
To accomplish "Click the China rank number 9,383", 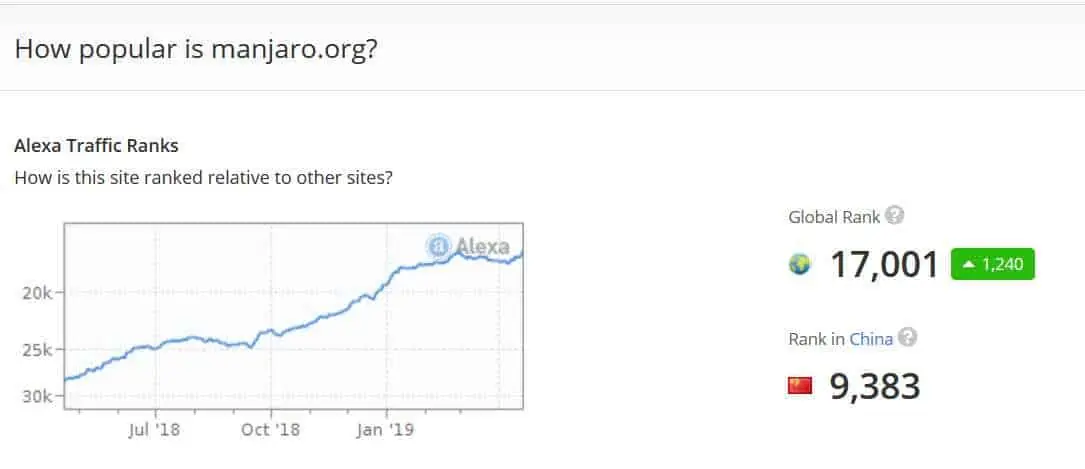I will click(875, 386).
